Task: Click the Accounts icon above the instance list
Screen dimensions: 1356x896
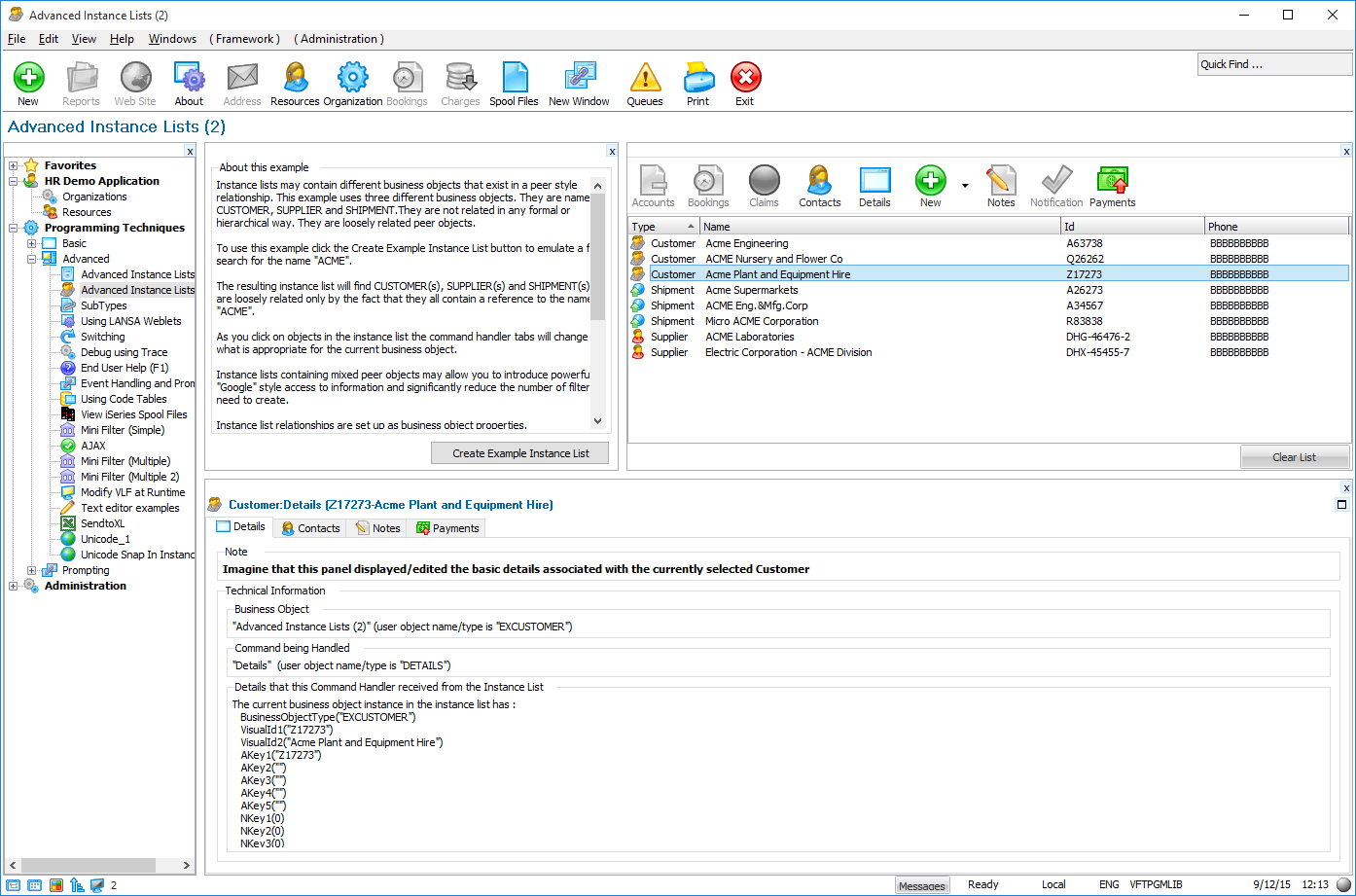Action: click(653, 180)
